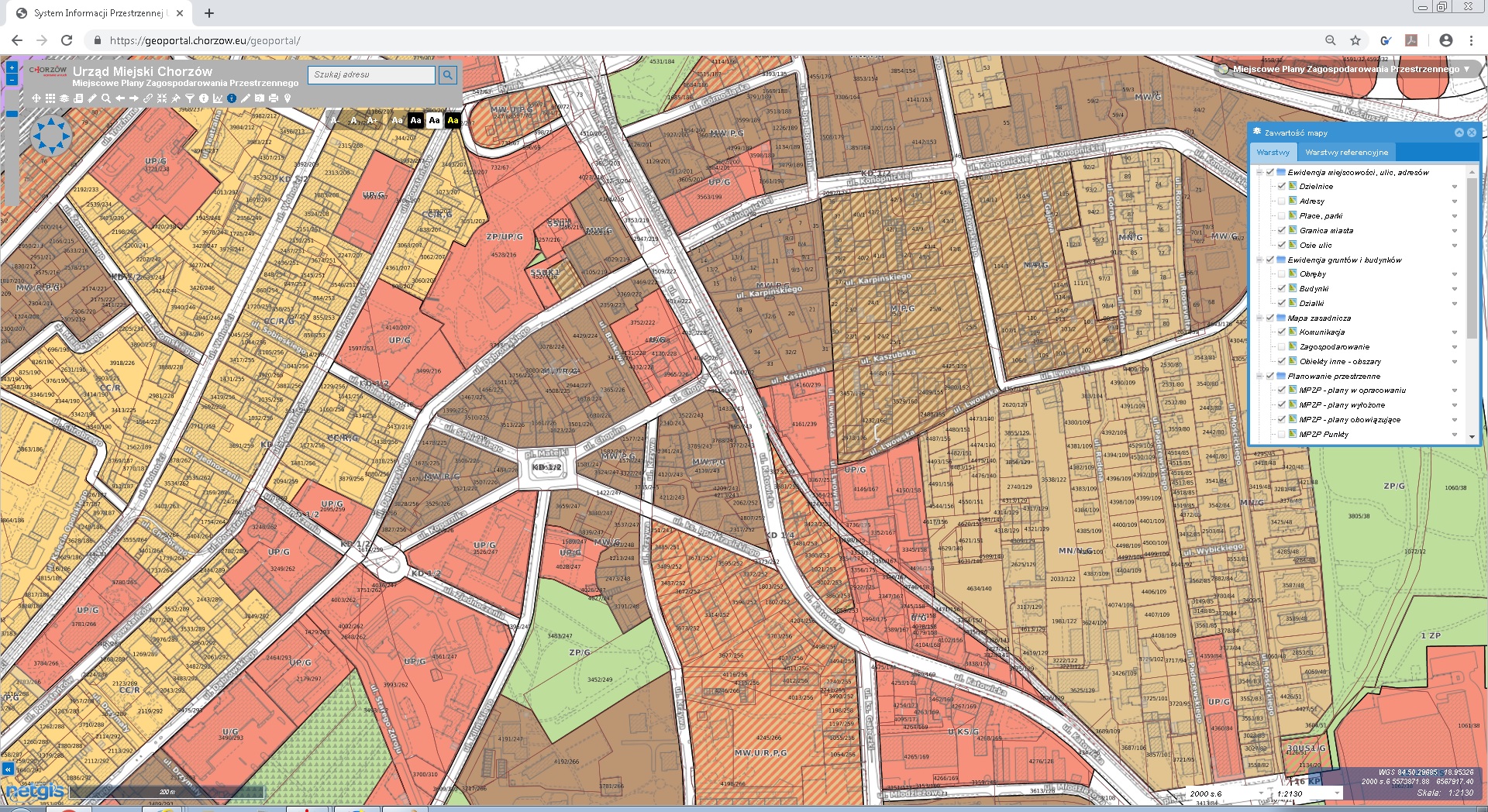Image resolution: width=1488 pixels, height=812 pixels.
Task: Click the Szukaj adresu search field
Action: 371,75
